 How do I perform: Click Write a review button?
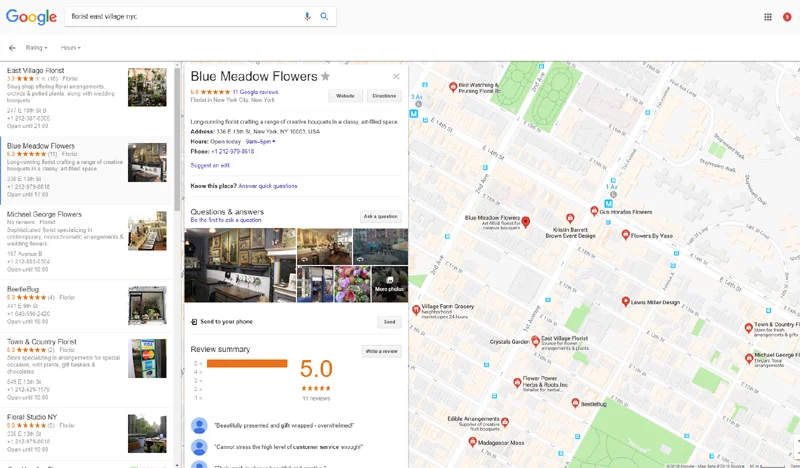tap(382, 351)
